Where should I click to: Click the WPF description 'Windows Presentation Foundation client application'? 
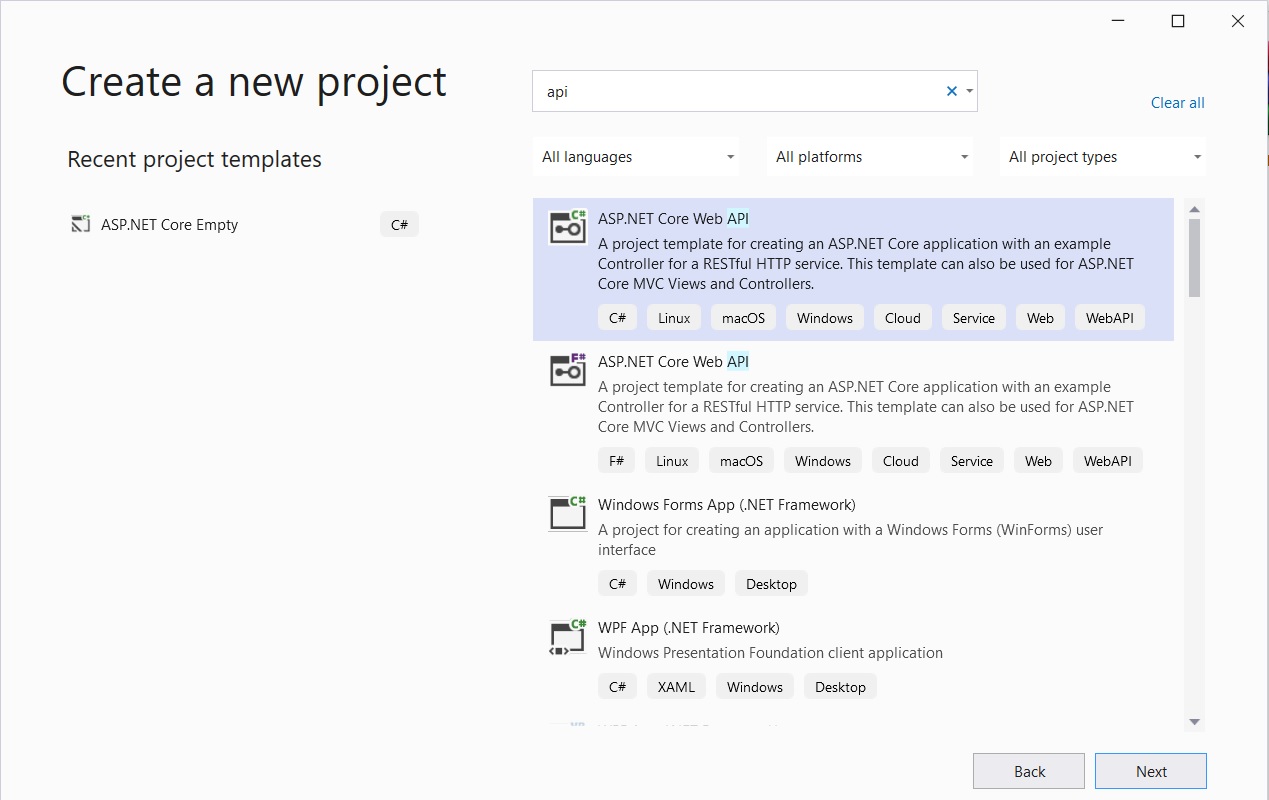click(770, 653)
